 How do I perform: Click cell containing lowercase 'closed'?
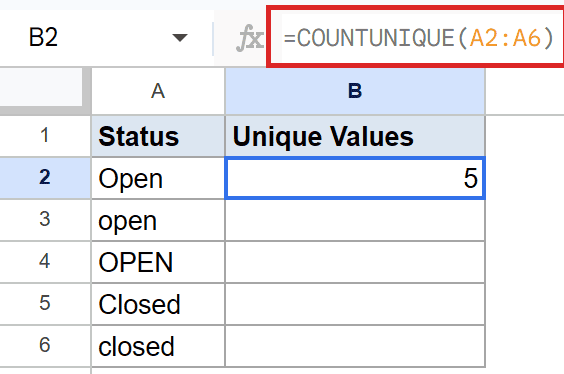pyautogui.click(x=158, y=346)
